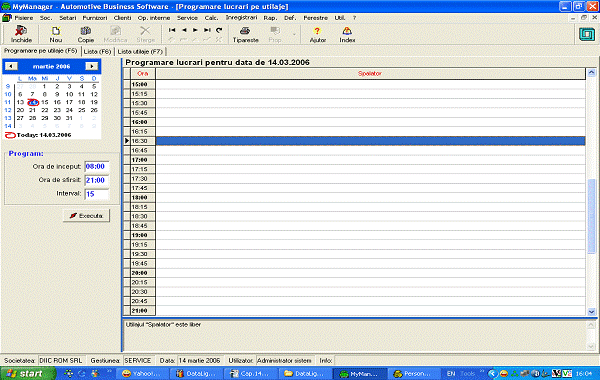Click the martie 2006 calendar title

point(51,66)
